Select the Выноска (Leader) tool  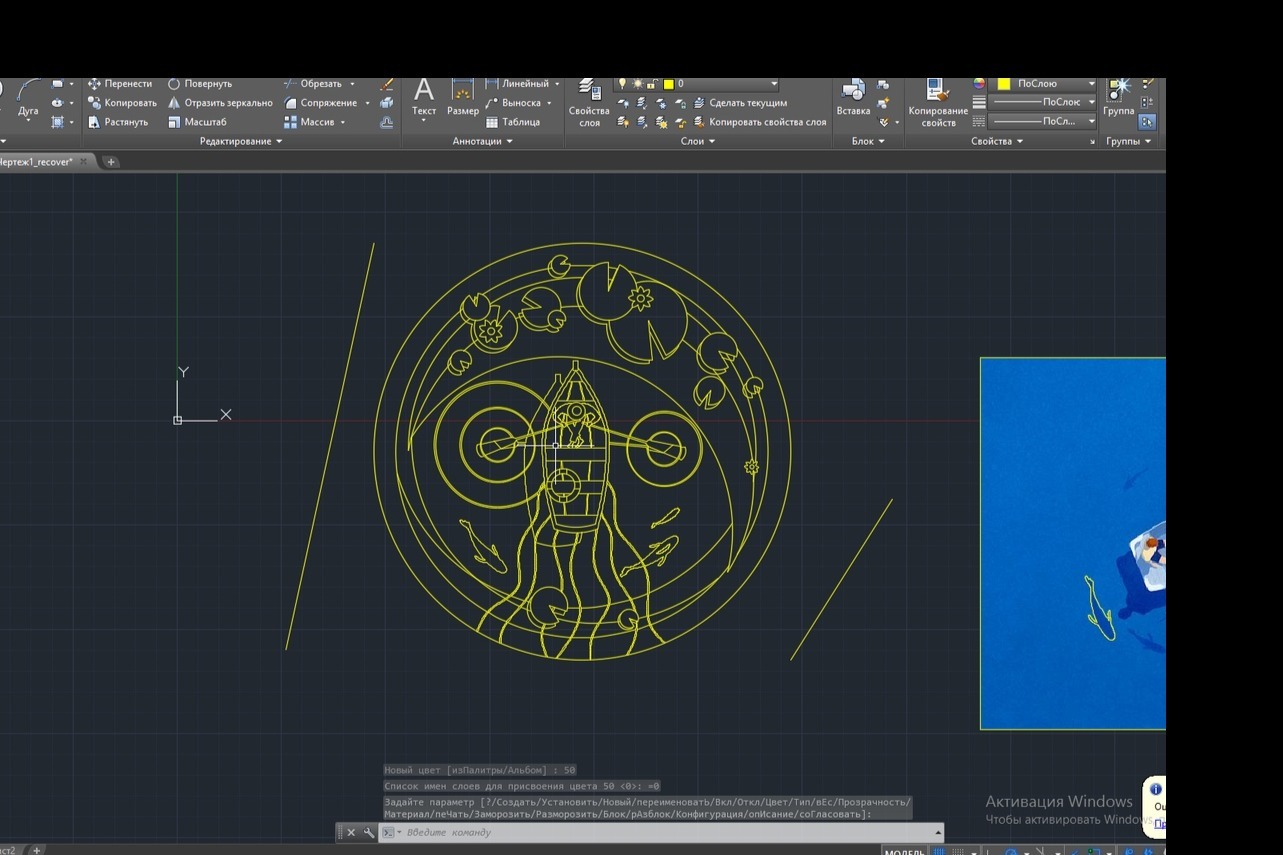click(514, 103)
